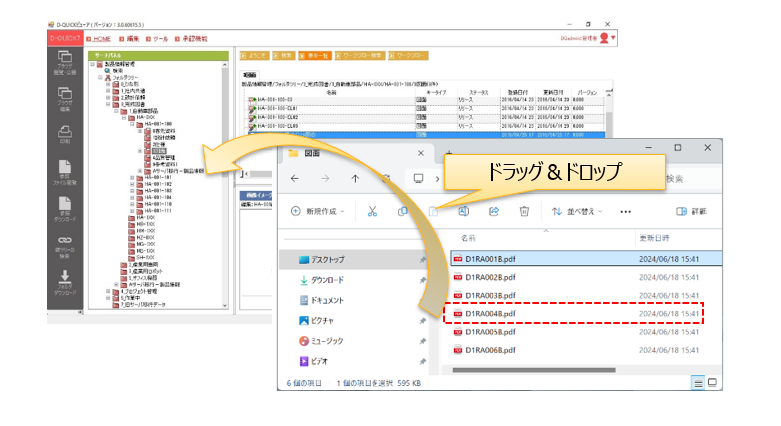Go back with the Explorer left arrow

295,178
